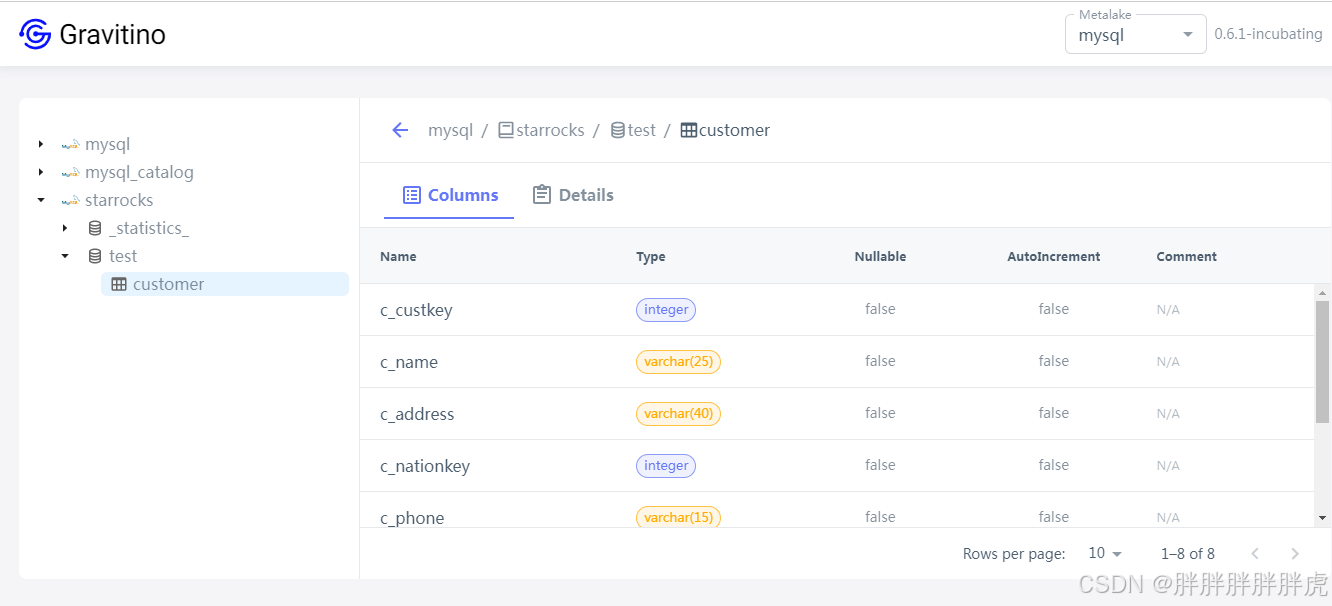Click the starrocks provider icon in tree

[x=70, y=201]
